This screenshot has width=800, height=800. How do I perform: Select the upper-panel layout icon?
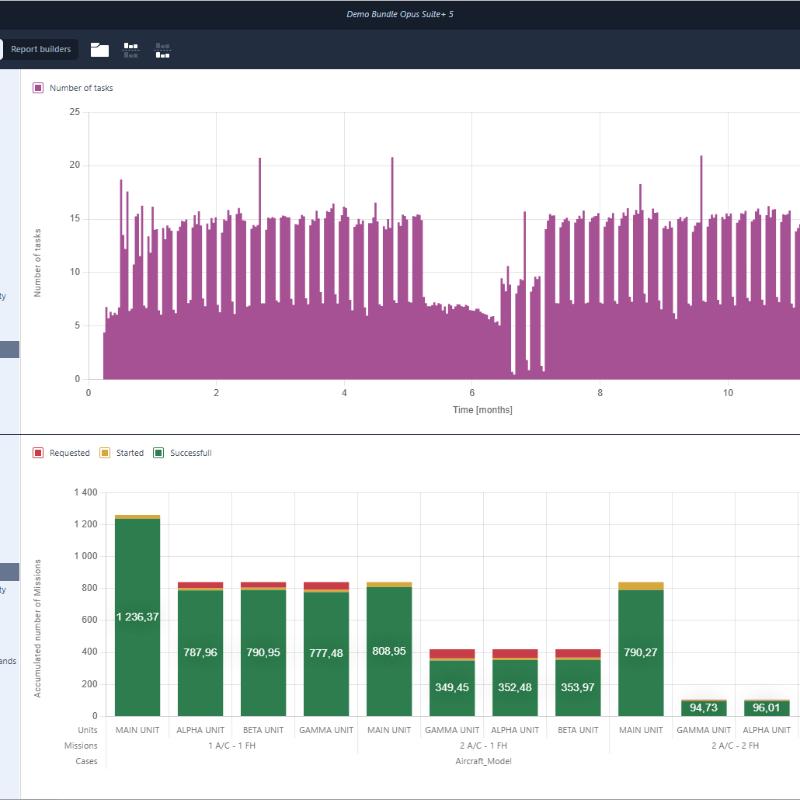coord(131,49)
